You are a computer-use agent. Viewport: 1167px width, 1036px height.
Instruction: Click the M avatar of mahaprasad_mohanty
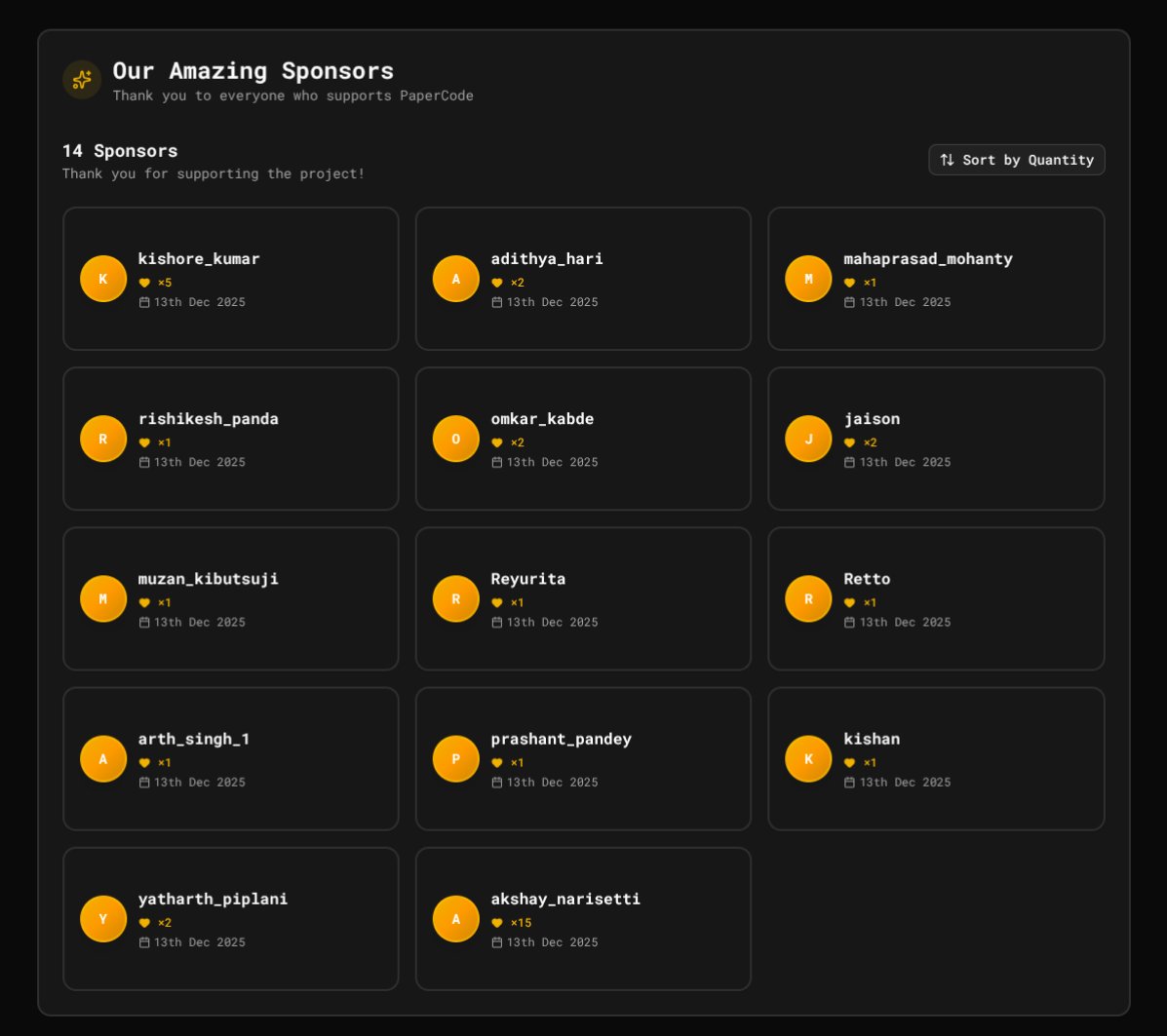pyautogui.click(x=808, y=279)
